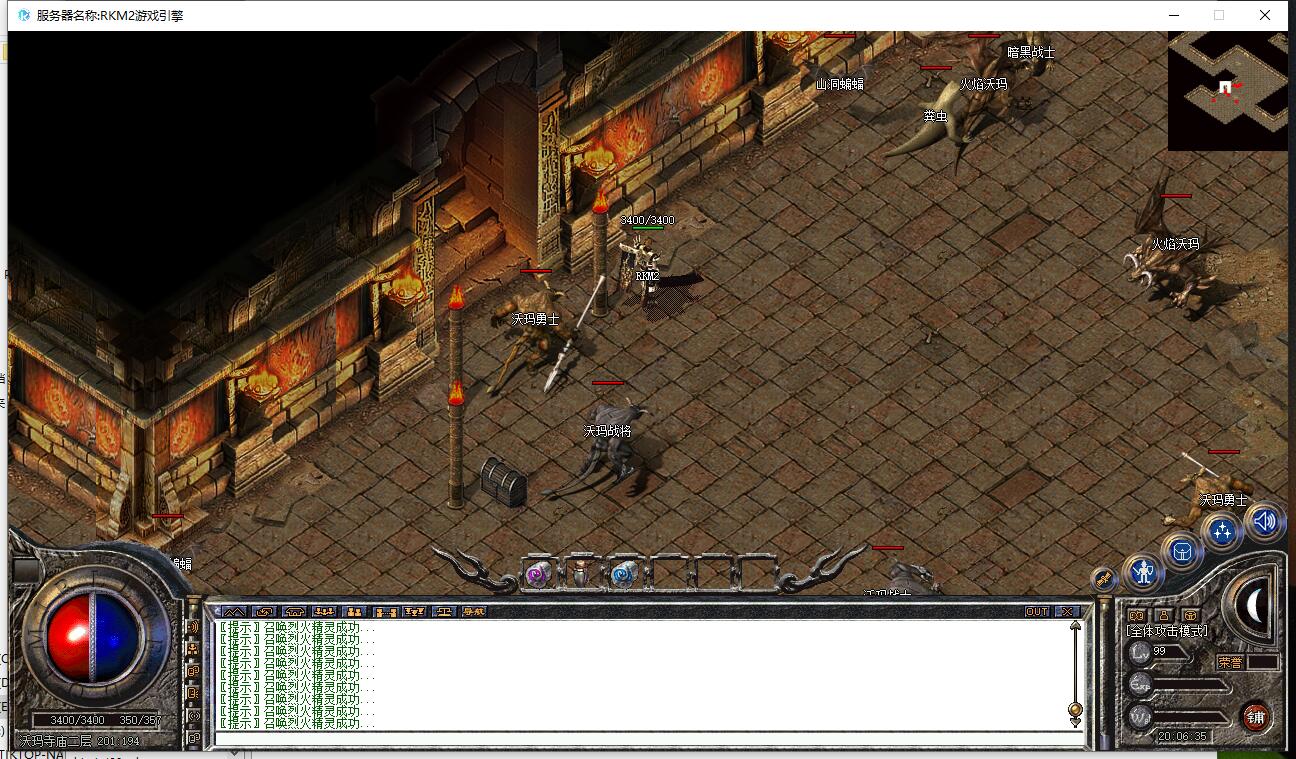Image resolution: width=1296 pixels, height=759 pixels.
Task: Click the small golden orb left of the character orb
Action: 1103,578
